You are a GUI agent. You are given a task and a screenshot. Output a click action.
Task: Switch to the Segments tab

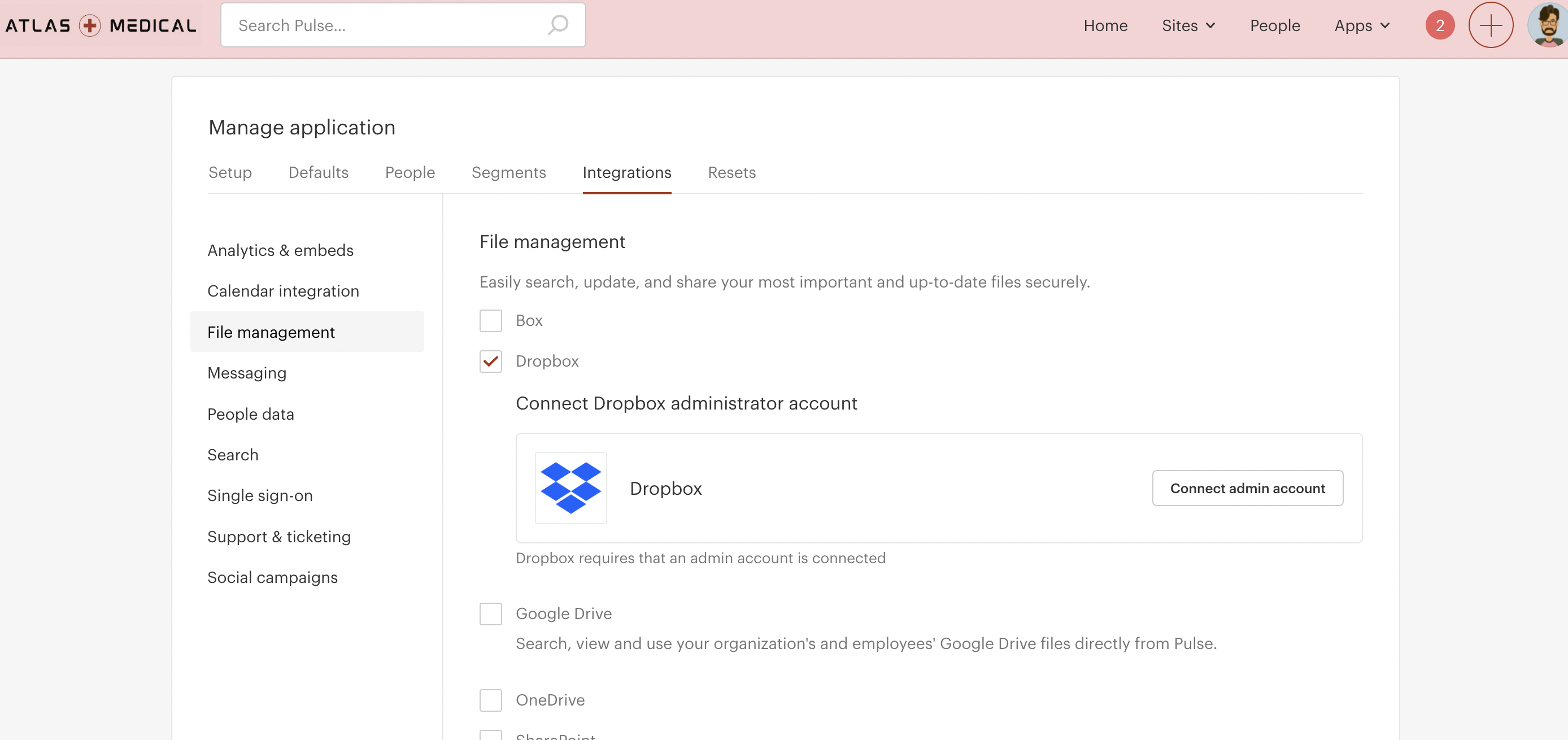coord(509,173)
